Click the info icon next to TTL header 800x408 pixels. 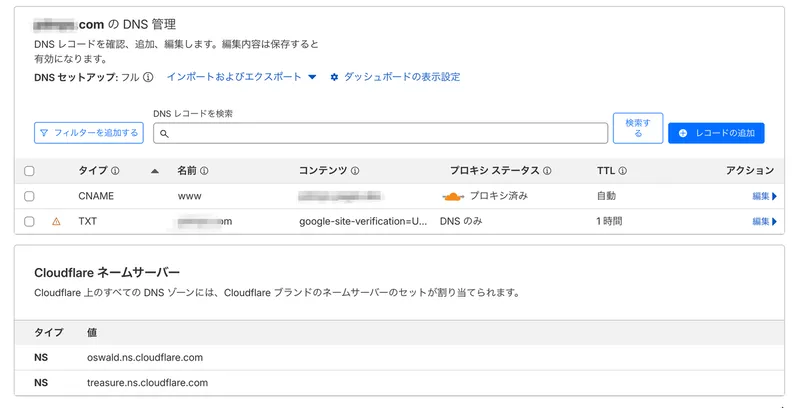[622, 171]
